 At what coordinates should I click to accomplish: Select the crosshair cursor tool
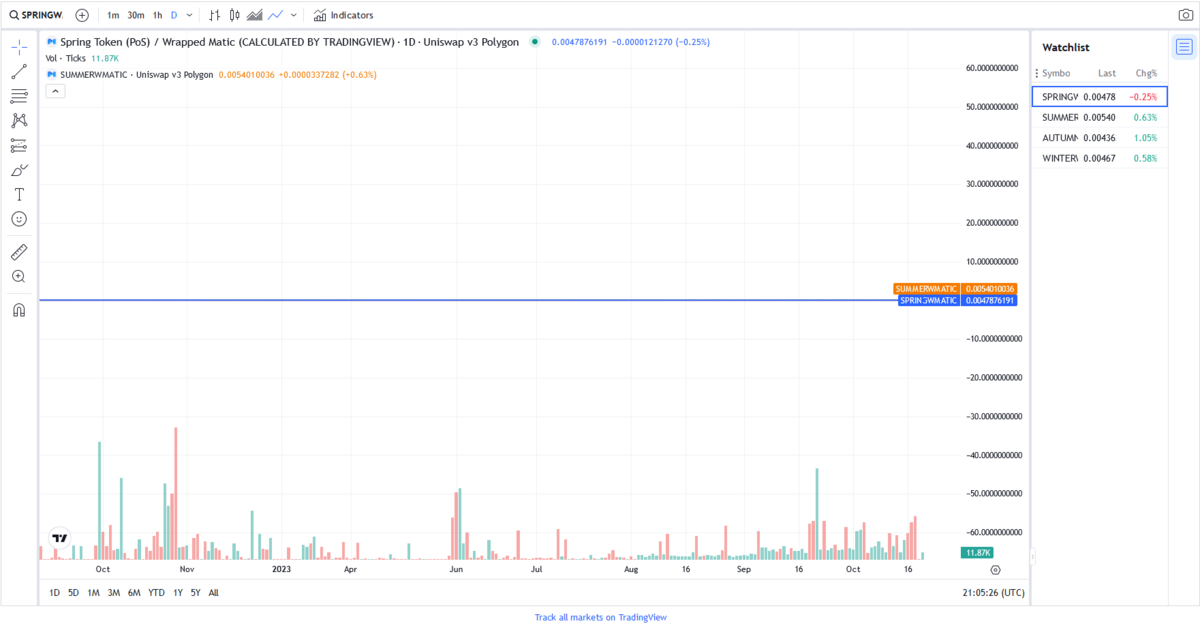coord(19,47)
